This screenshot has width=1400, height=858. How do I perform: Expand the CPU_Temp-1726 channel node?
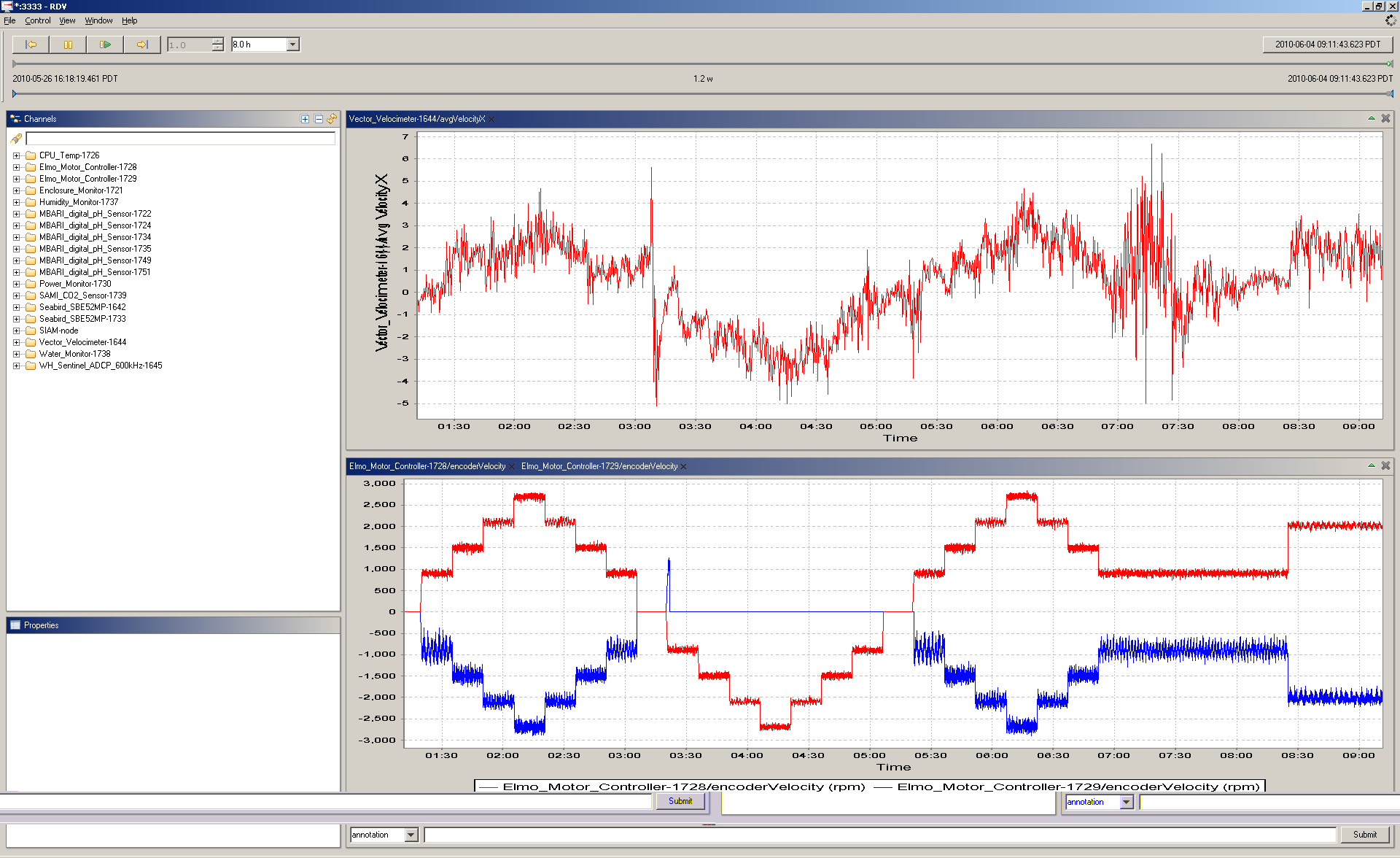pyautogui.click(x=16, y=155)
